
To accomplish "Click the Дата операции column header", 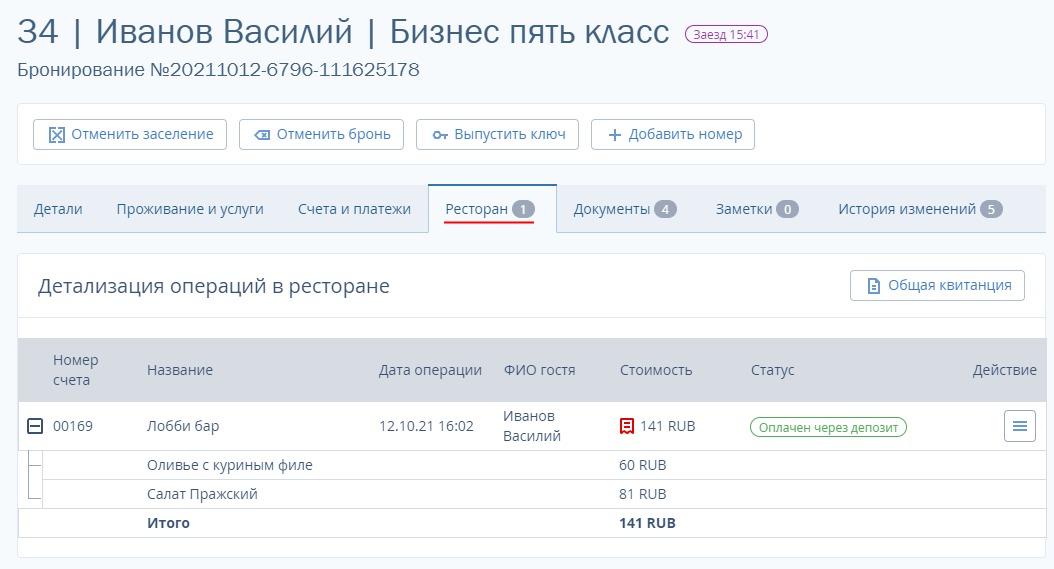I will click(430, 370).
